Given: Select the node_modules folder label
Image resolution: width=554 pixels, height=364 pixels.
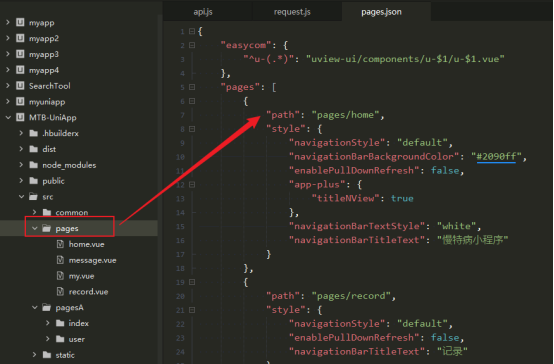Looking at the screenshot, I should click(x=69, y=165).
